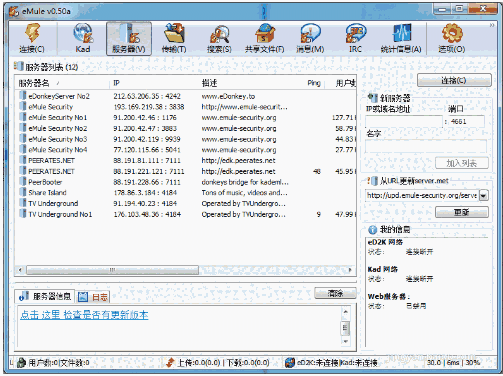Sort by the server name column header
The image size is (503, 376).
[x=62, y=83]
